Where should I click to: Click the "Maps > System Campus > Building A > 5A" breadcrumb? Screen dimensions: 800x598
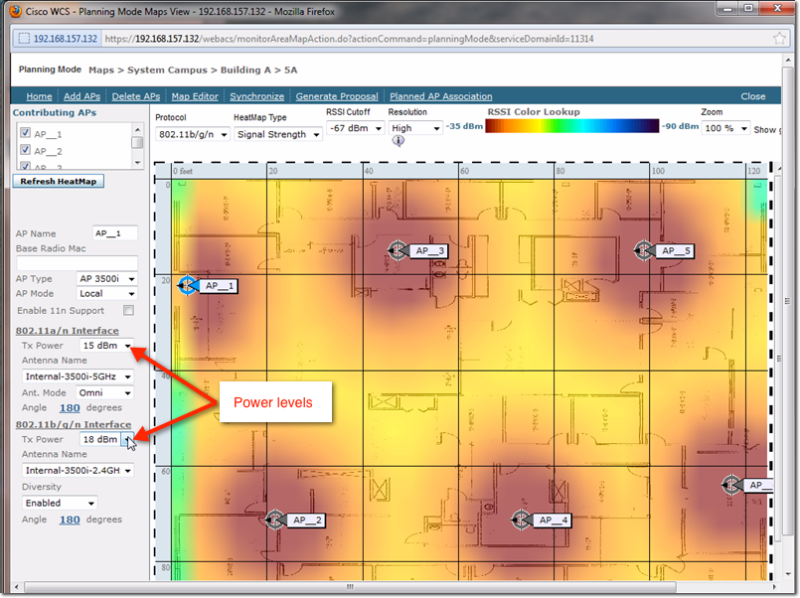pyautogui.click(x=193, y=70)
